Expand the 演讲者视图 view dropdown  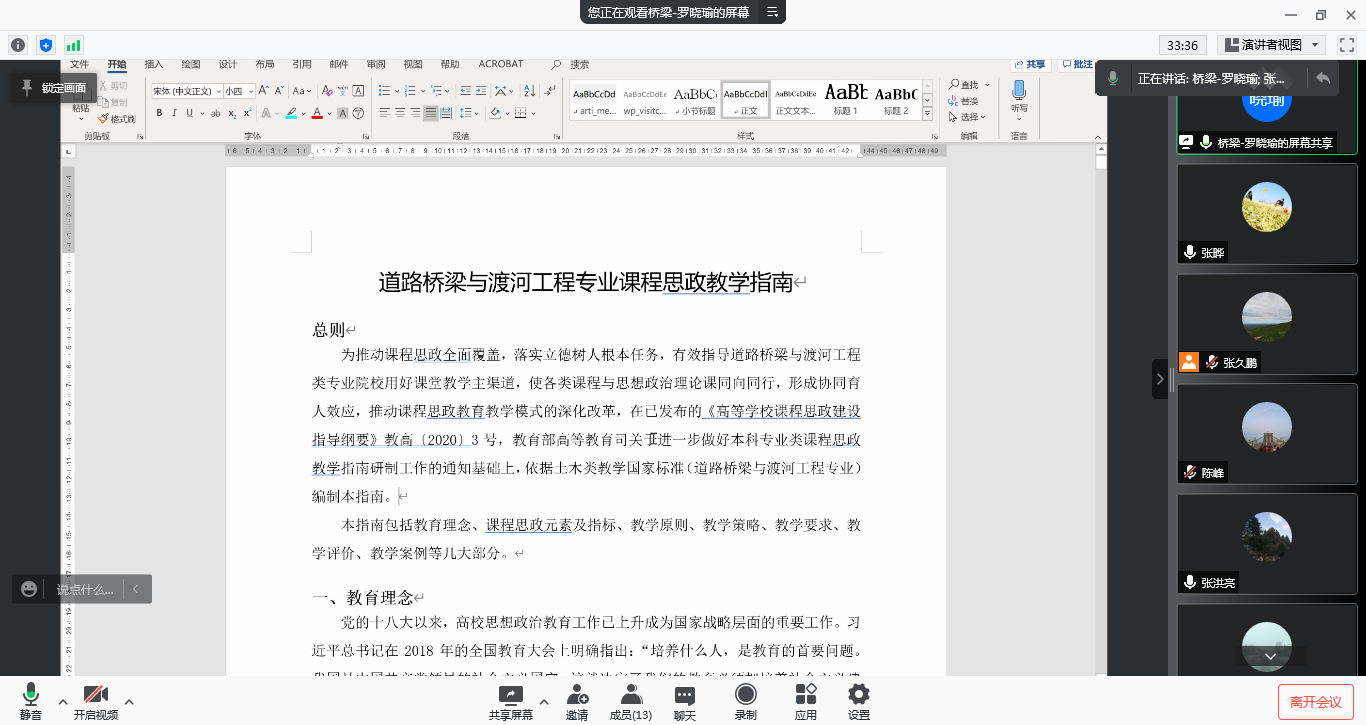1272,45
